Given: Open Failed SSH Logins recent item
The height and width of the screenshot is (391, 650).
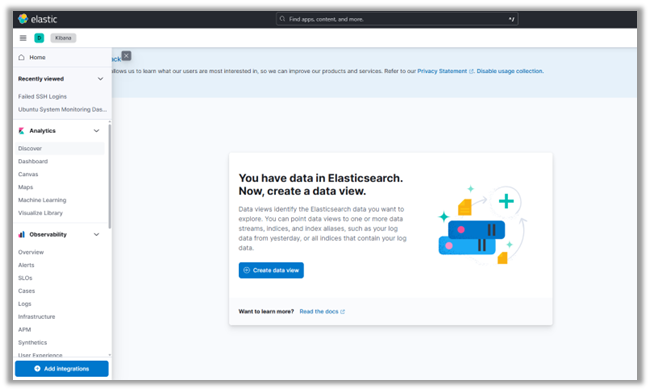Looking at the screenshot, I should [x=42, y=97].
